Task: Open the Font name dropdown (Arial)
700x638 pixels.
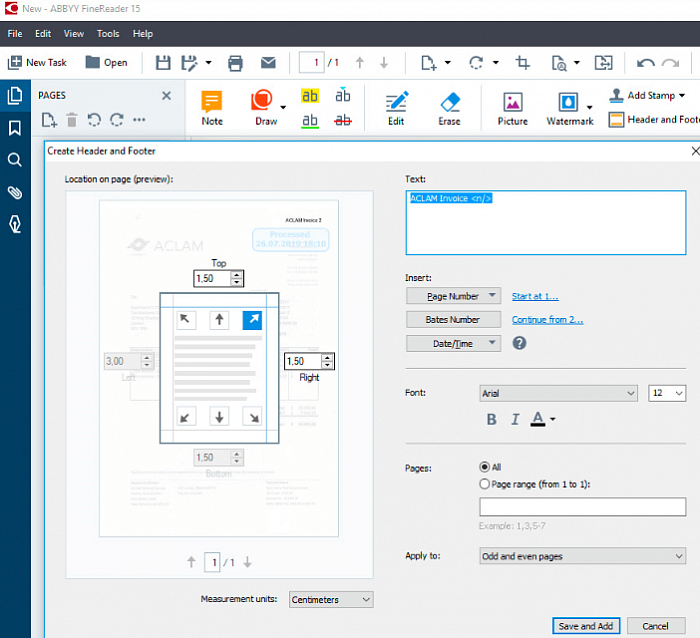Action: point(557,394)
